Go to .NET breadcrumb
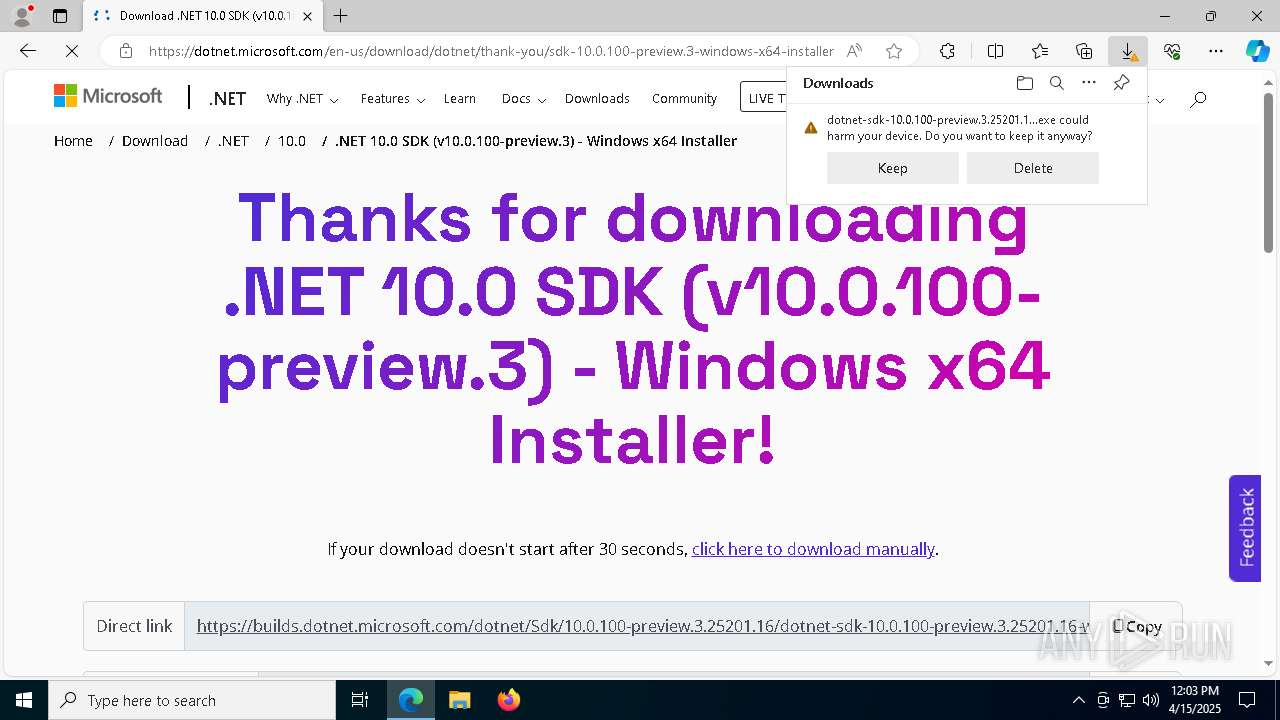 tap(233, 141)
